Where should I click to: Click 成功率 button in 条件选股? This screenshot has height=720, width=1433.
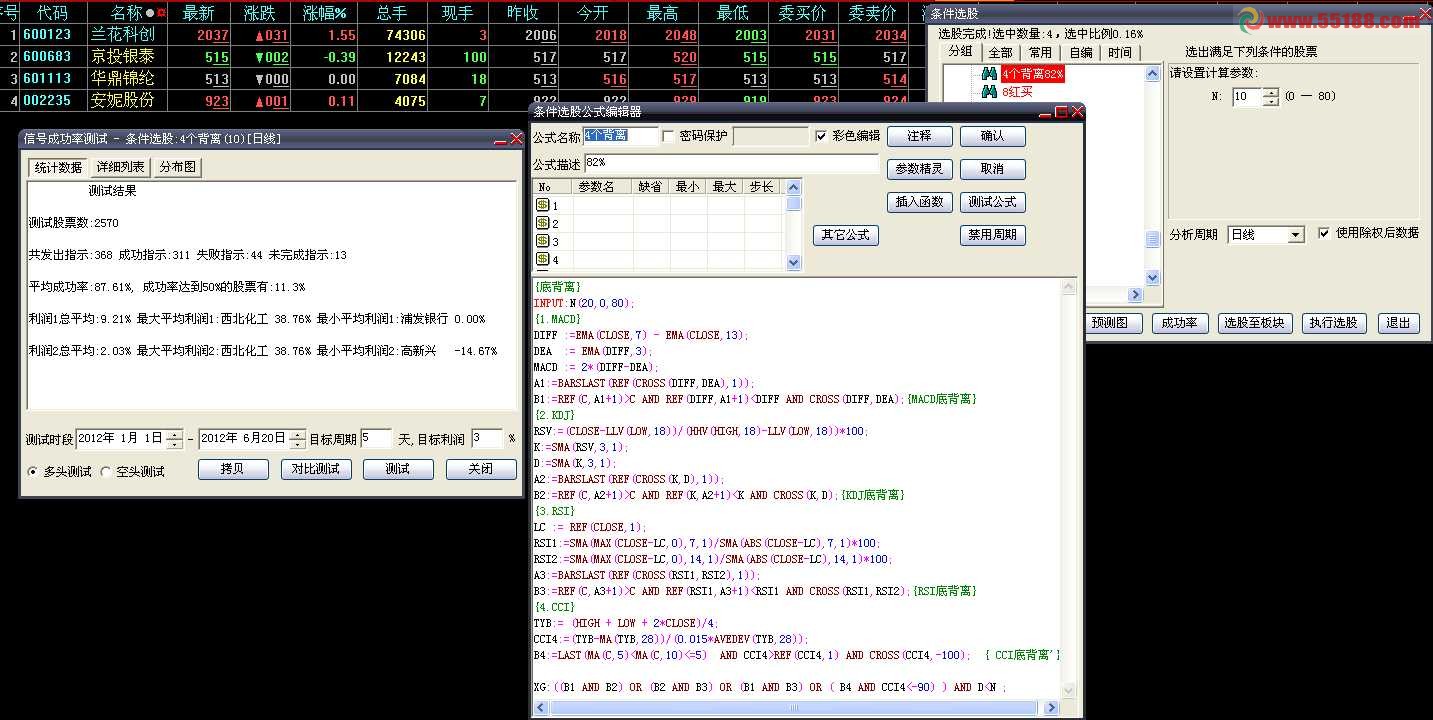coord(1179,323)
